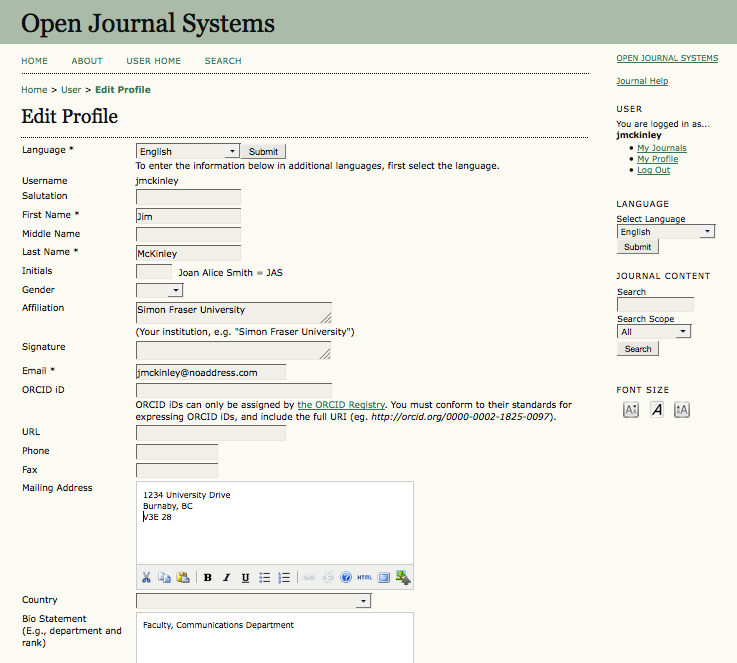This screenshot has height=663, width=737.
Task: Open the HTML source editor icon
Action: point(365,577)
